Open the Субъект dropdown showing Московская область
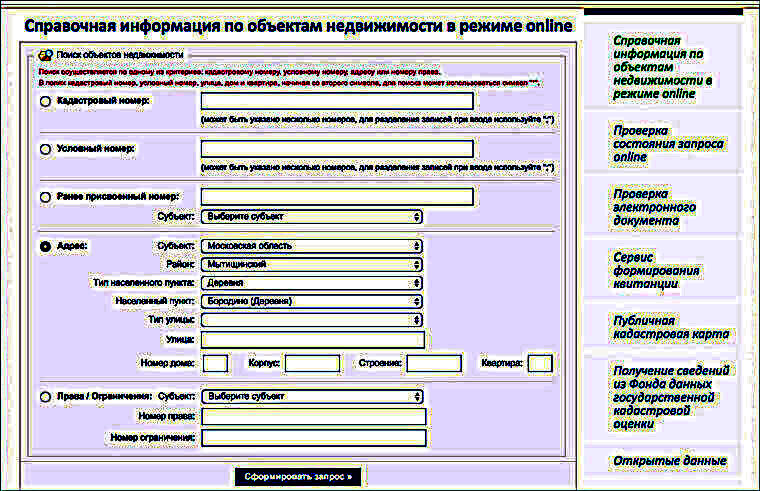The height and width of the screenshot is (491, 760). (x=312, y=246)
